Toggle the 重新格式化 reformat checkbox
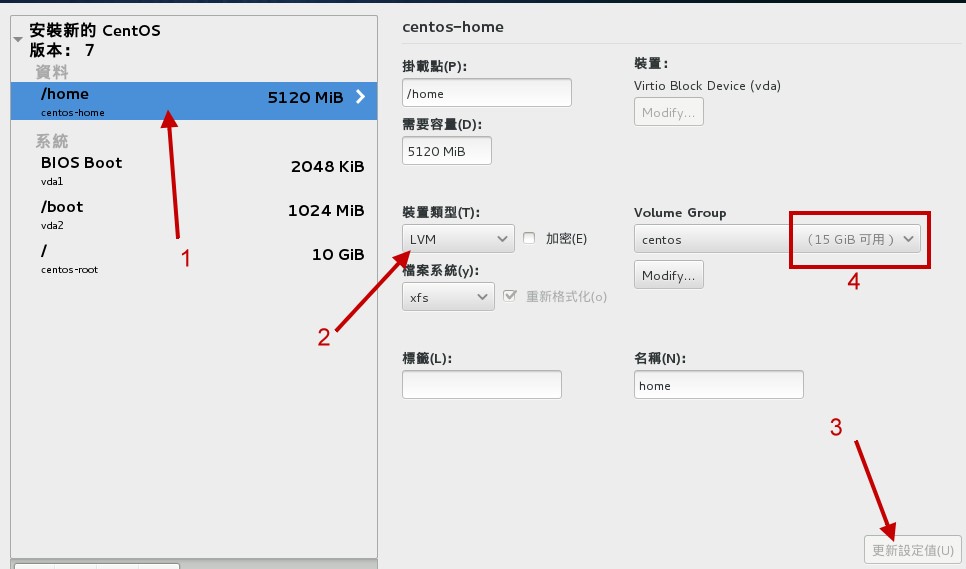Screen dimensions: 966x569 (511, 296)
